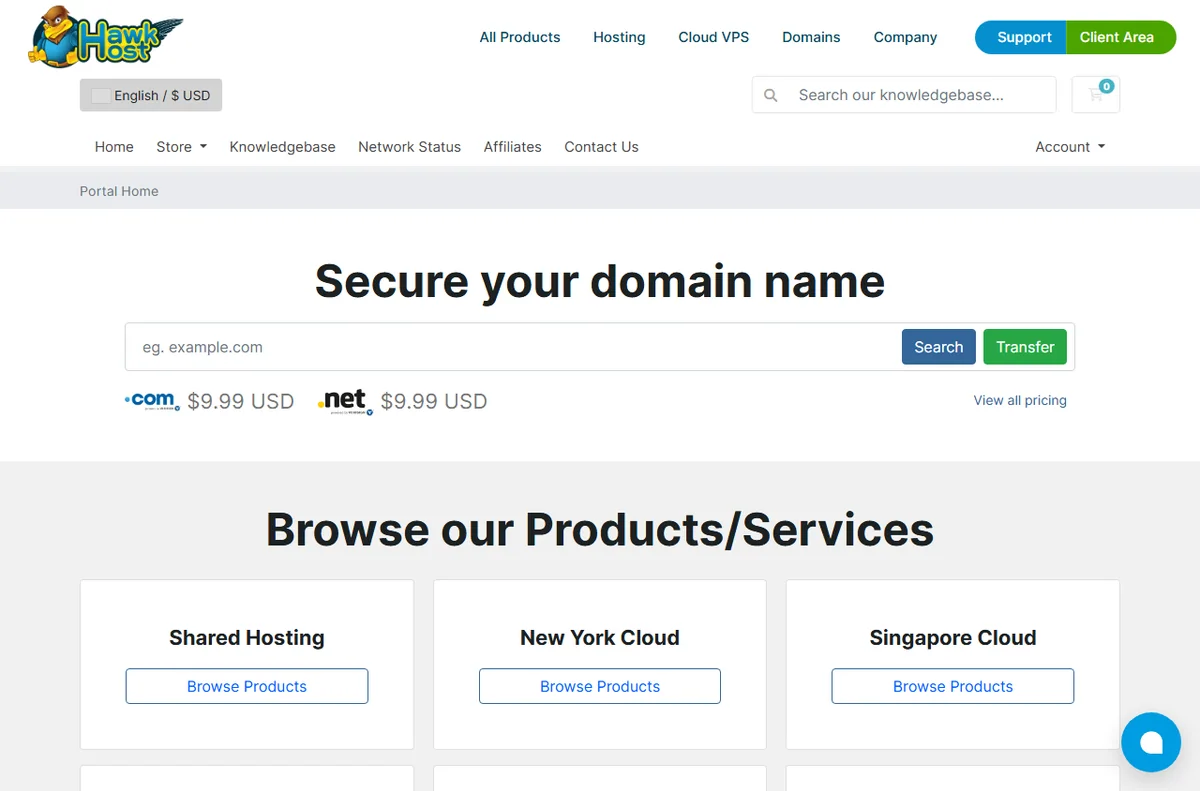Viewport: 1200px width, 791px height.
Task: Expand the Store dropdown menu
Action: 181,146
